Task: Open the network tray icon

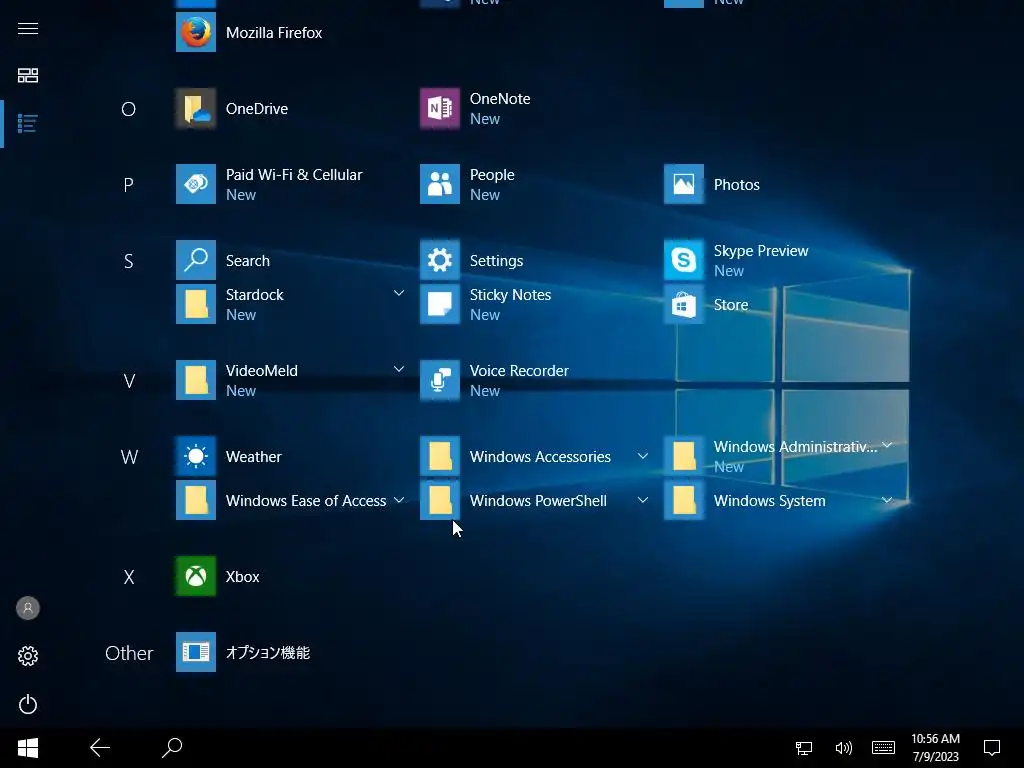Action: pos(804,748)
